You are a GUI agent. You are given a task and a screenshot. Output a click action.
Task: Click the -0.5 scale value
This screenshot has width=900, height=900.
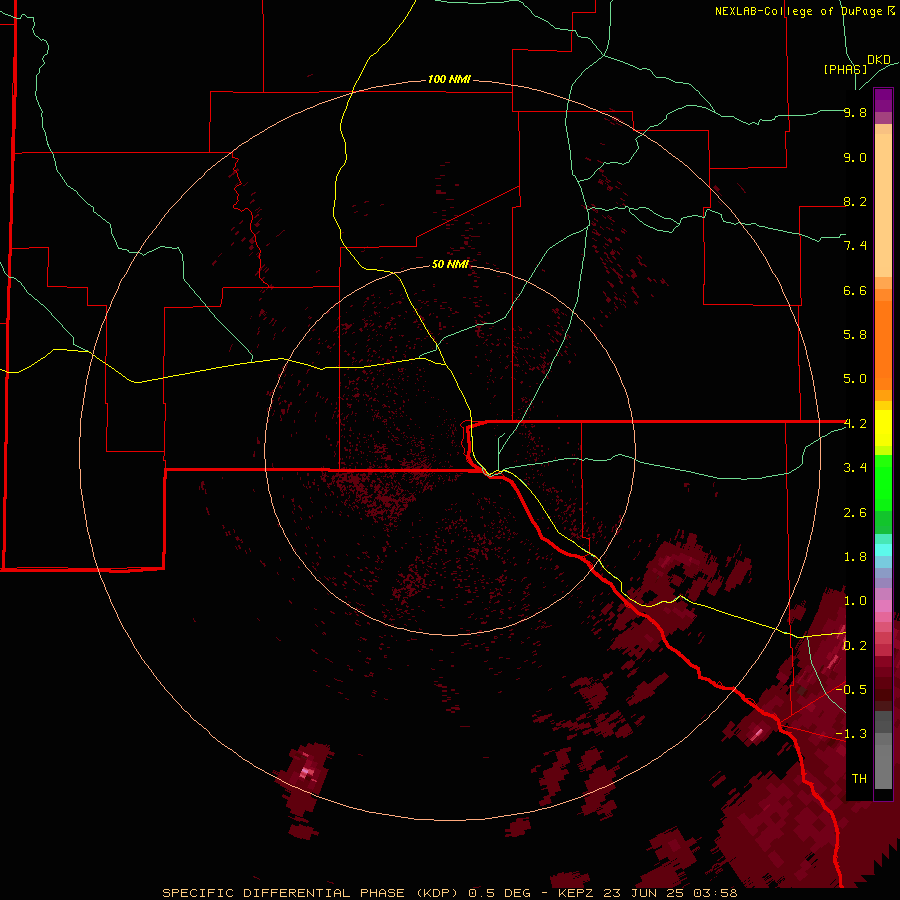pyautogui.click(x=851, y=690)
